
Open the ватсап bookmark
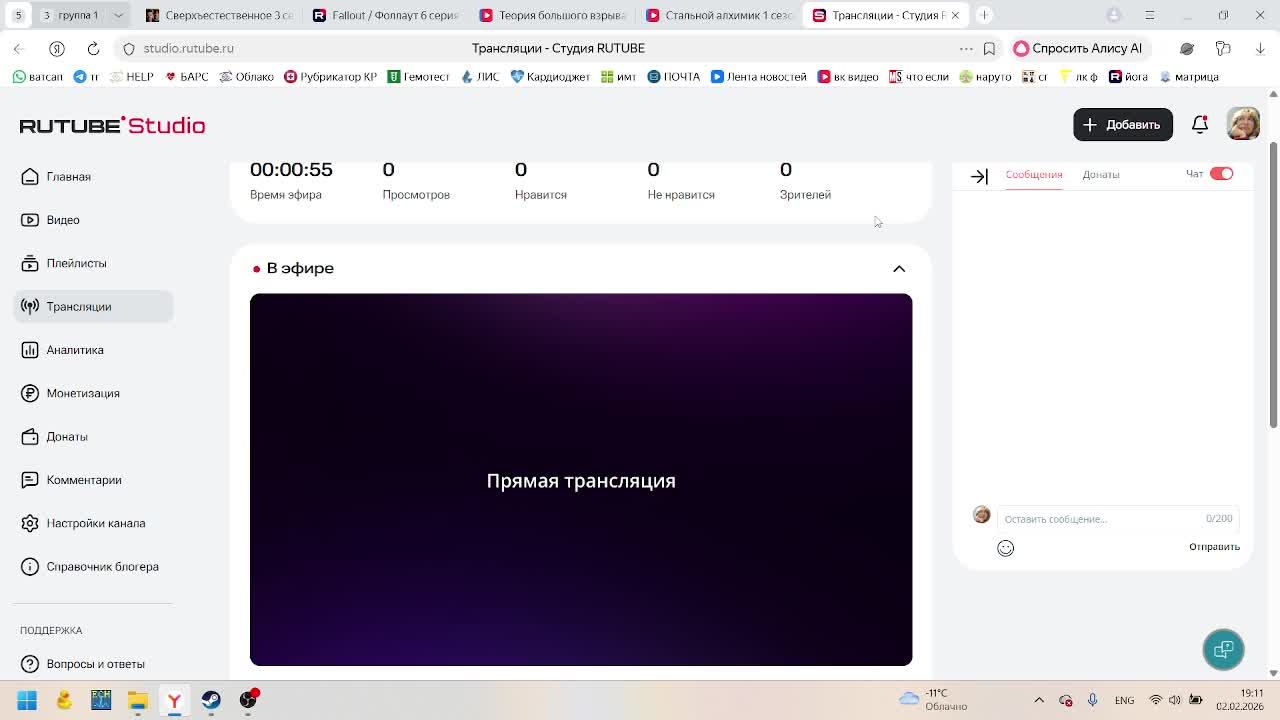click(38, 77)
